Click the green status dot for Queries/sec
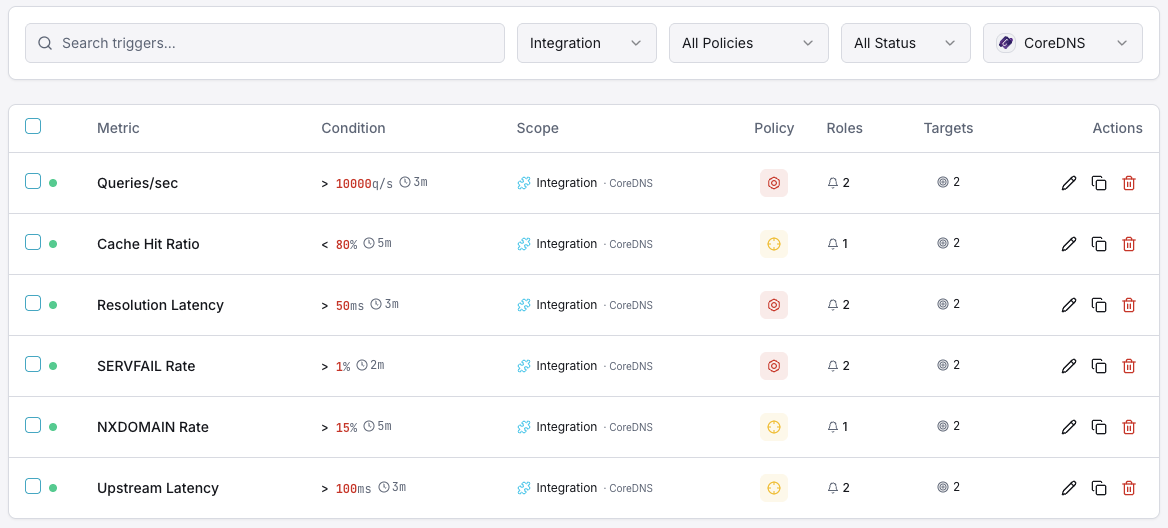This screenshot has width=1168, height=528. (x=53, y=183)
